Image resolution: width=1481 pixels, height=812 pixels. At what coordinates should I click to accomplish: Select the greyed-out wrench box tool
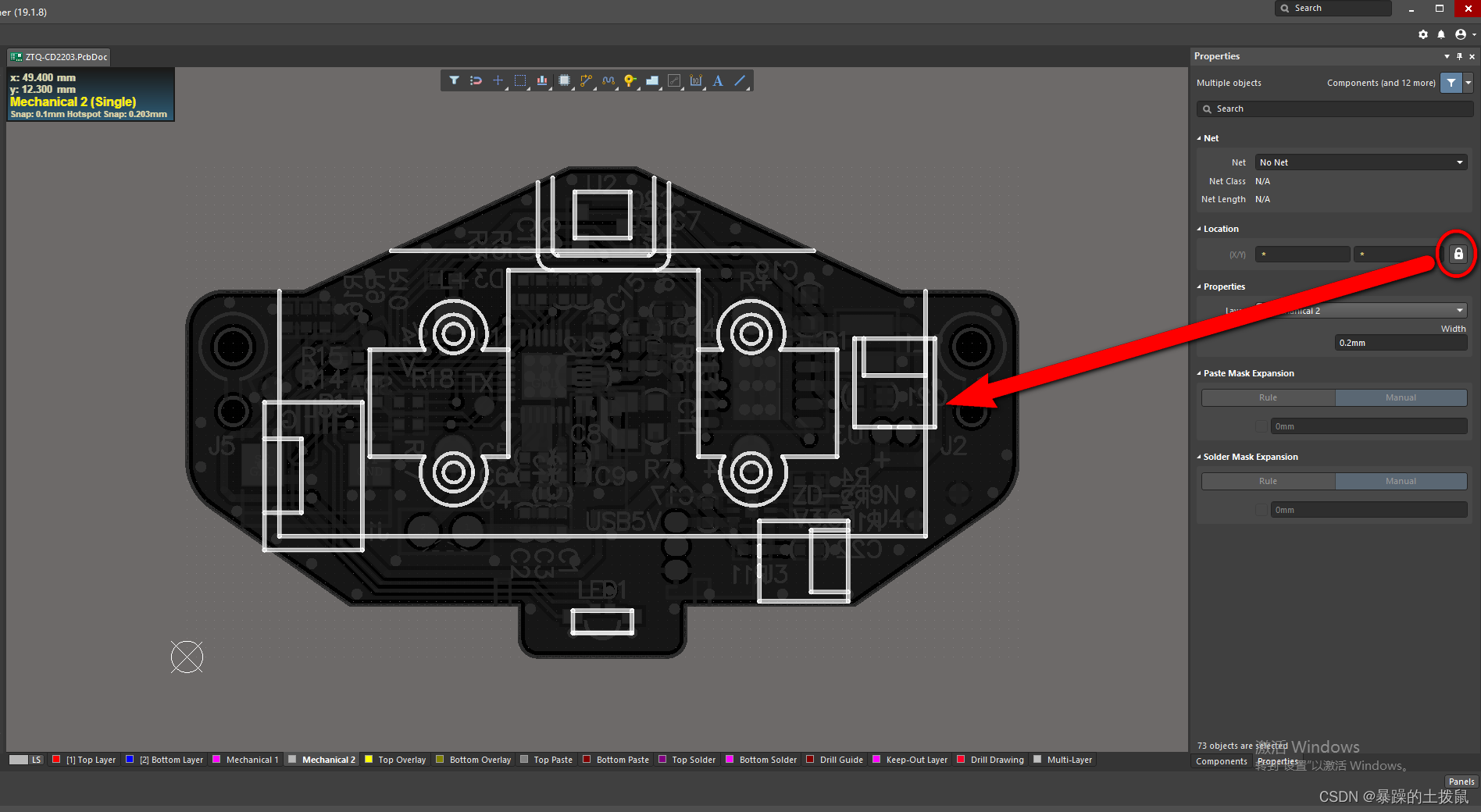click(x=674, y=80)
